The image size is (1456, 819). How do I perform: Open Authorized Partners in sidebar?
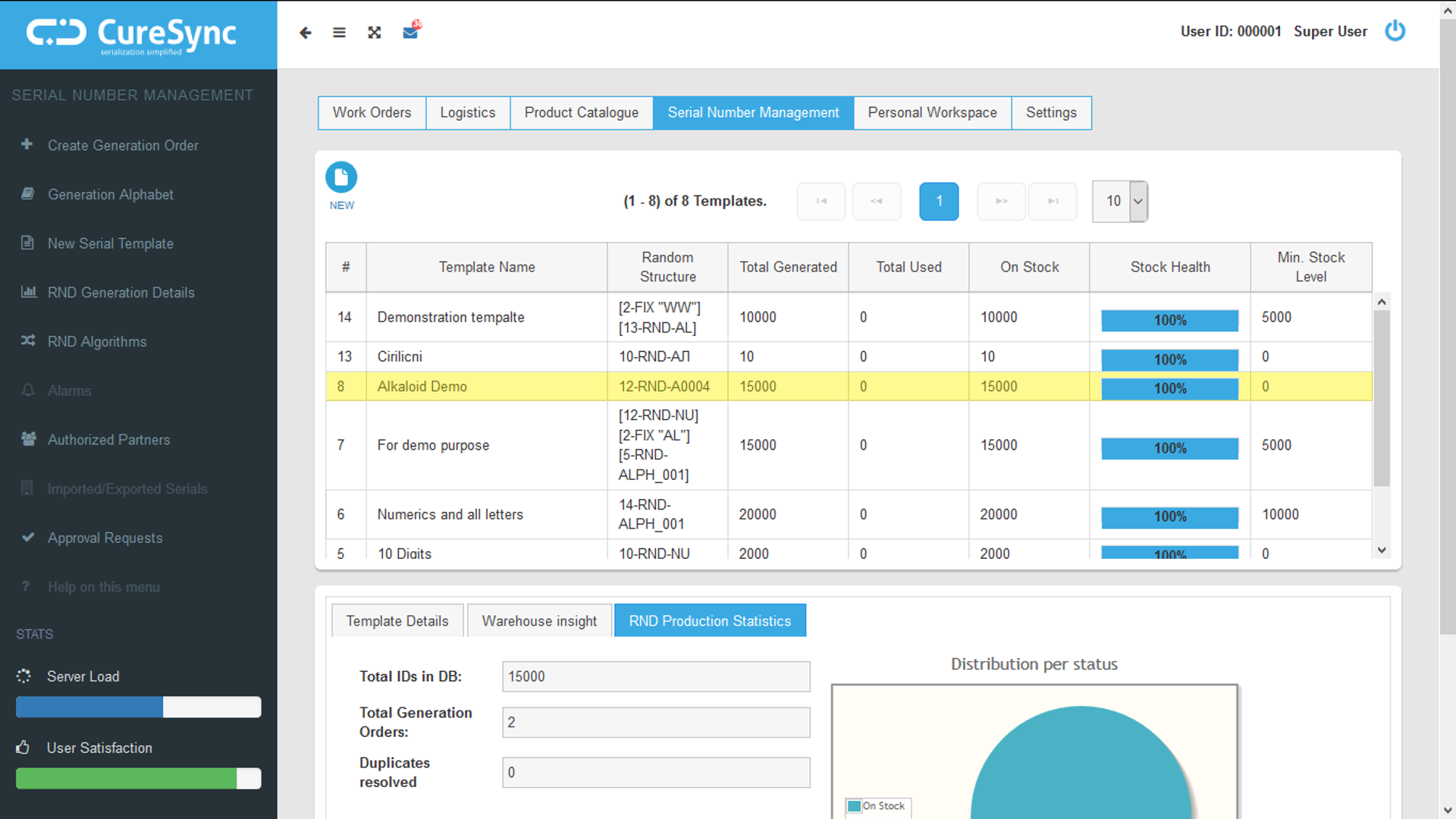click(108, 440)
